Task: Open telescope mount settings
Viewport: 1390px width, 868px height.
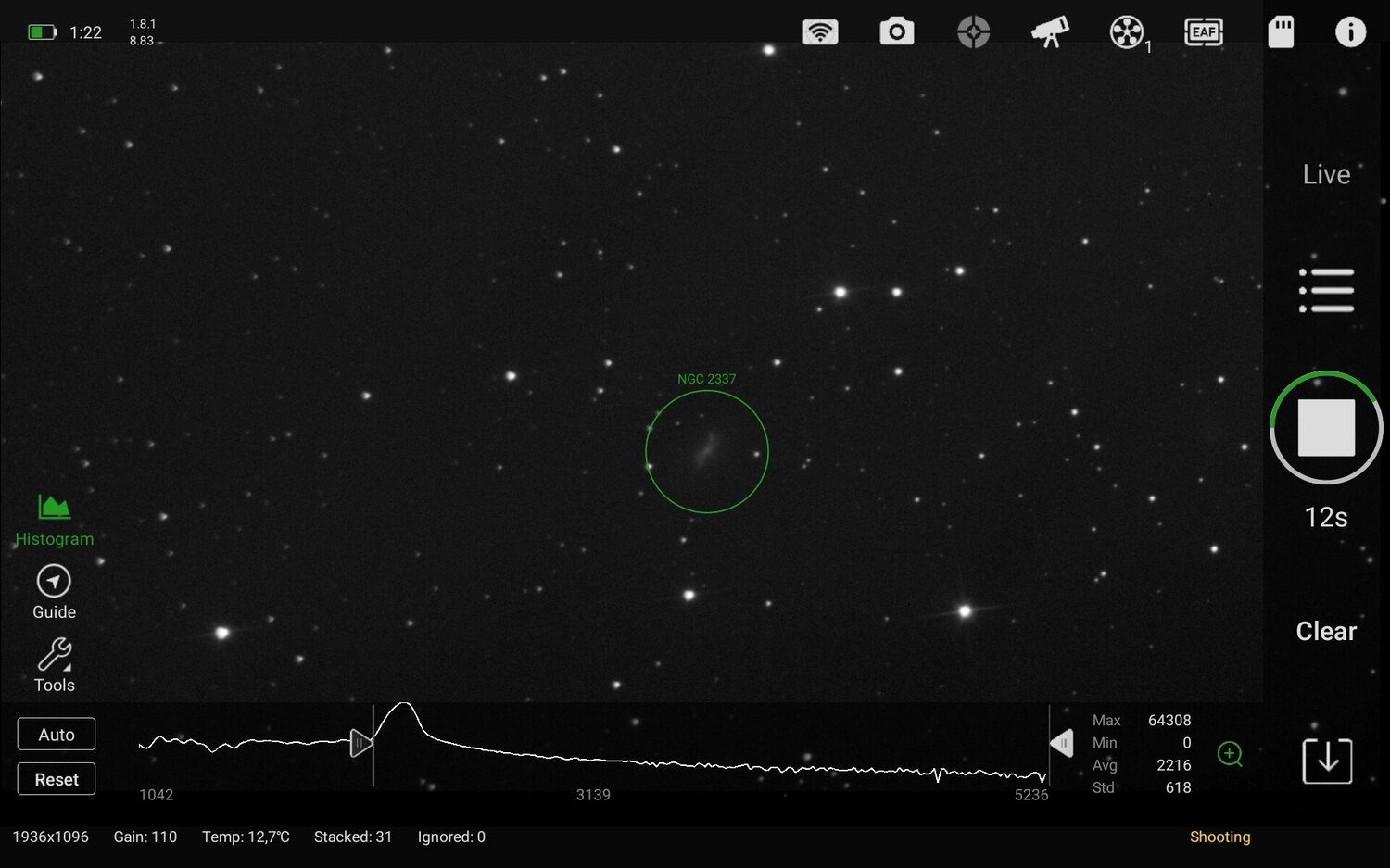Action: pos(1050,31)
